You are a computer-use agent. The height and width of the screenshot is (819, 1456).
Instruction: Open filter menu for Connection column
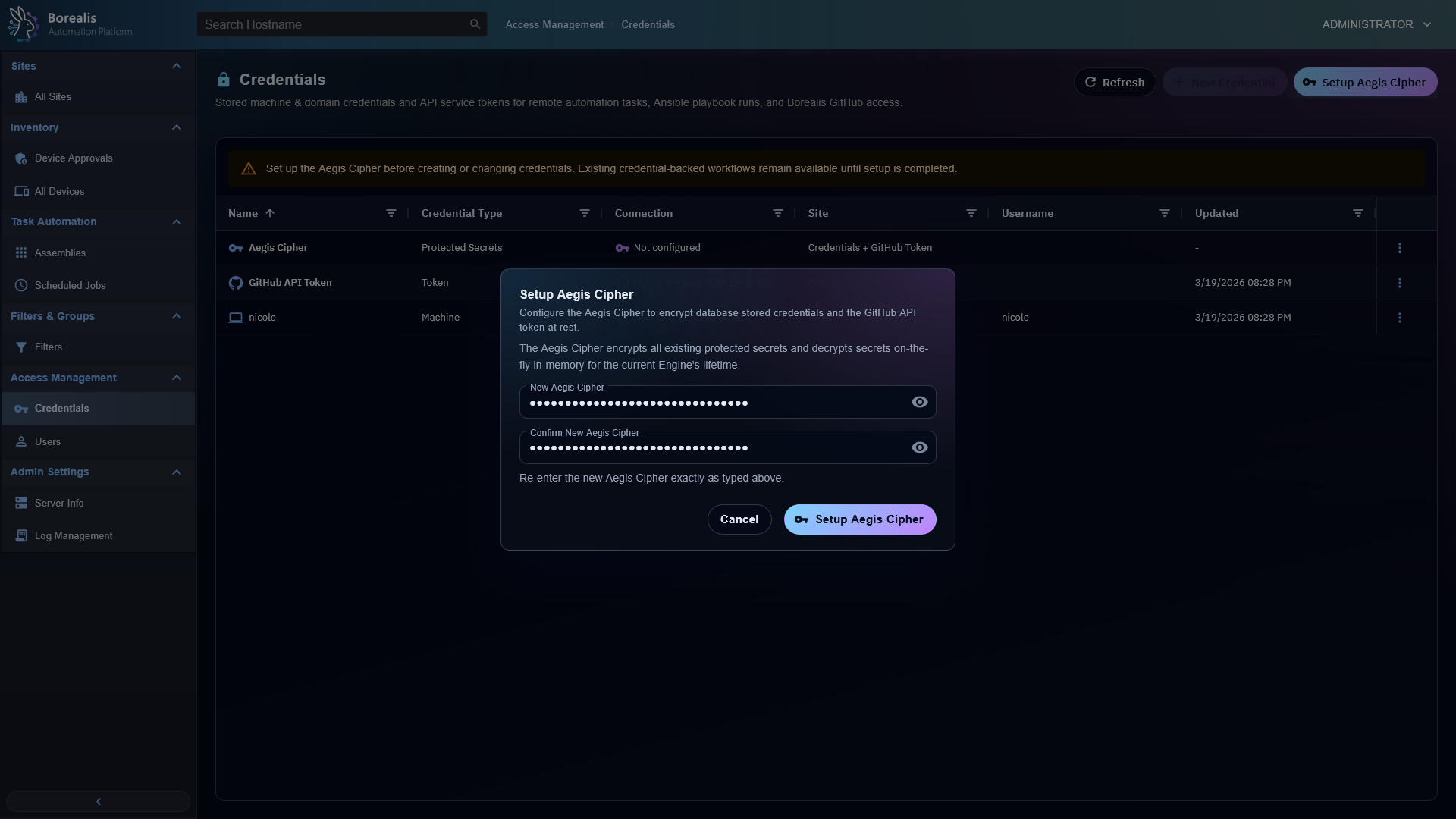coord(778,213)
